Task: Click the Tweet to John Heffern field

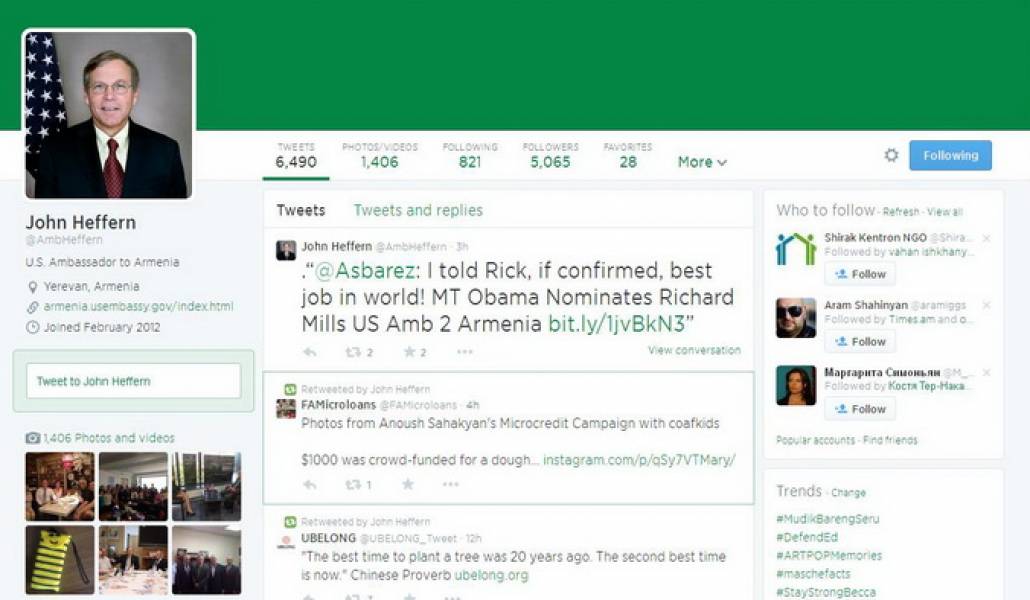Action: pos(133,381)
